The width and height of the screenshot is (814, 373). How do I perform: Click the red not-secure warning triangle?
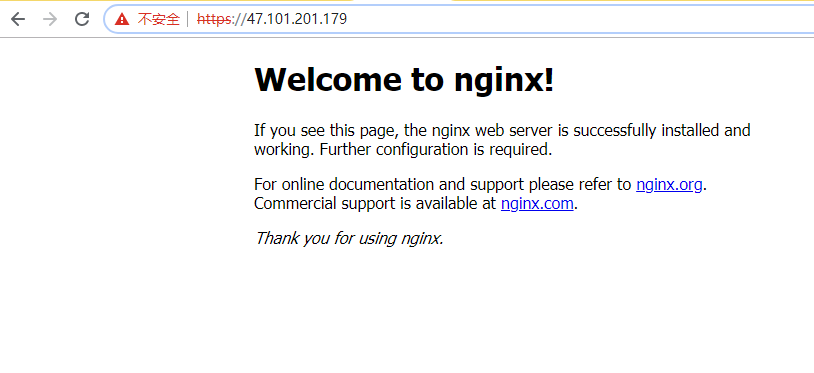click(122, 20)
